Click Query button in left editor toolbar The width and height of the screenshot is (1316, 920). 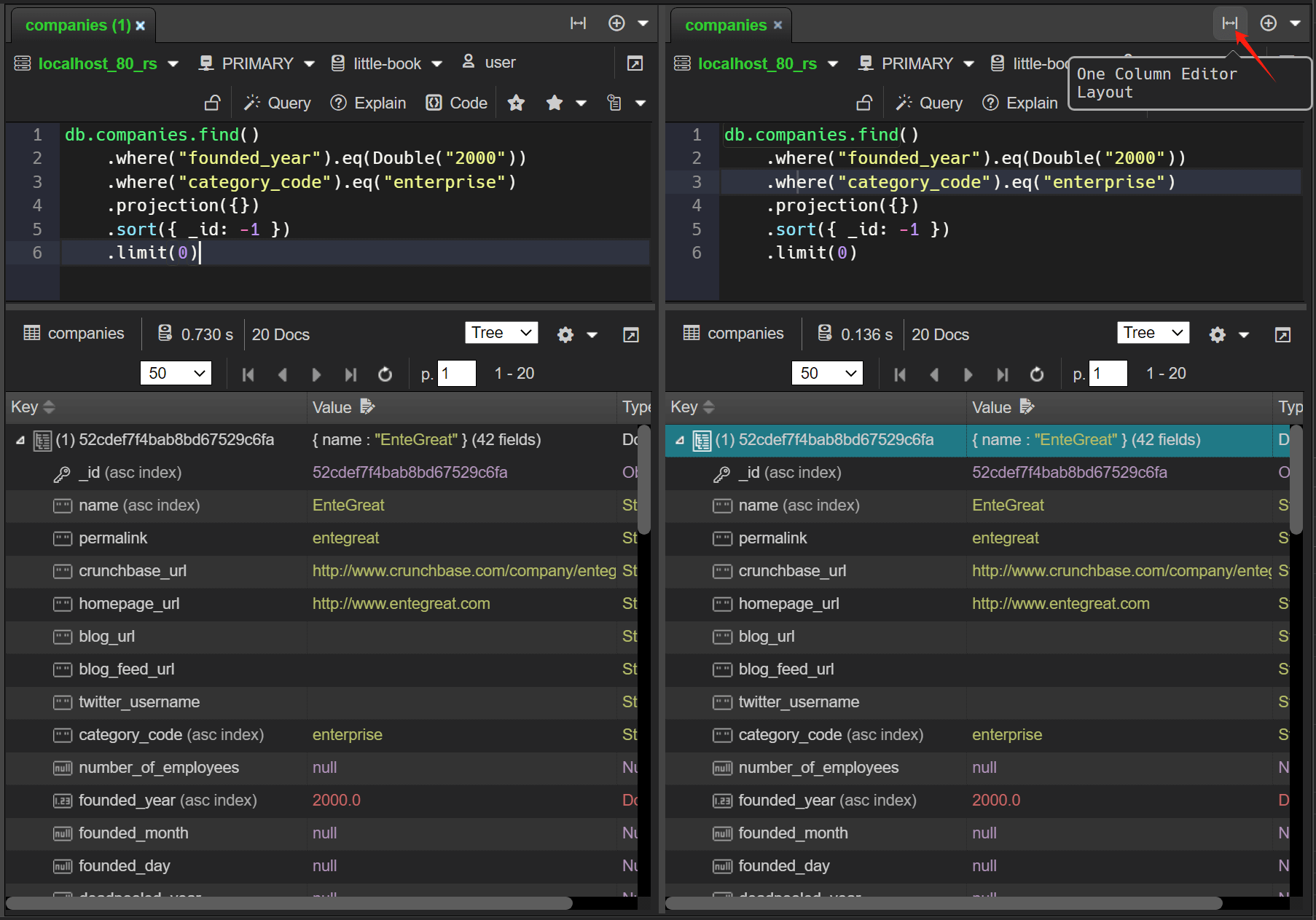tap(278, 103)
